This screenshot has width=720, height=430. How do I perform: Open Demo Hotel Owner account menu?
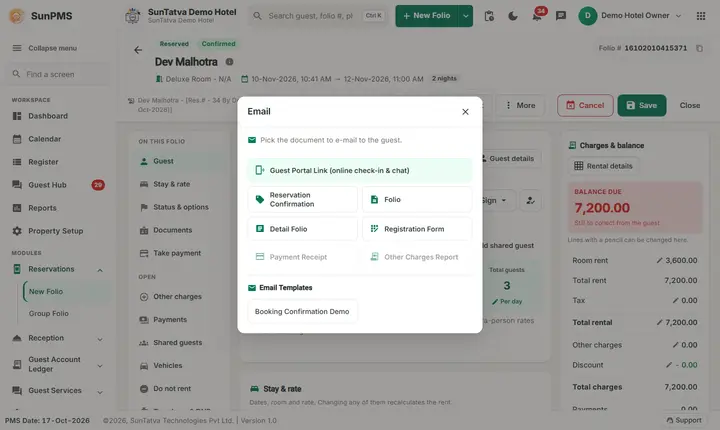(630, 16)
